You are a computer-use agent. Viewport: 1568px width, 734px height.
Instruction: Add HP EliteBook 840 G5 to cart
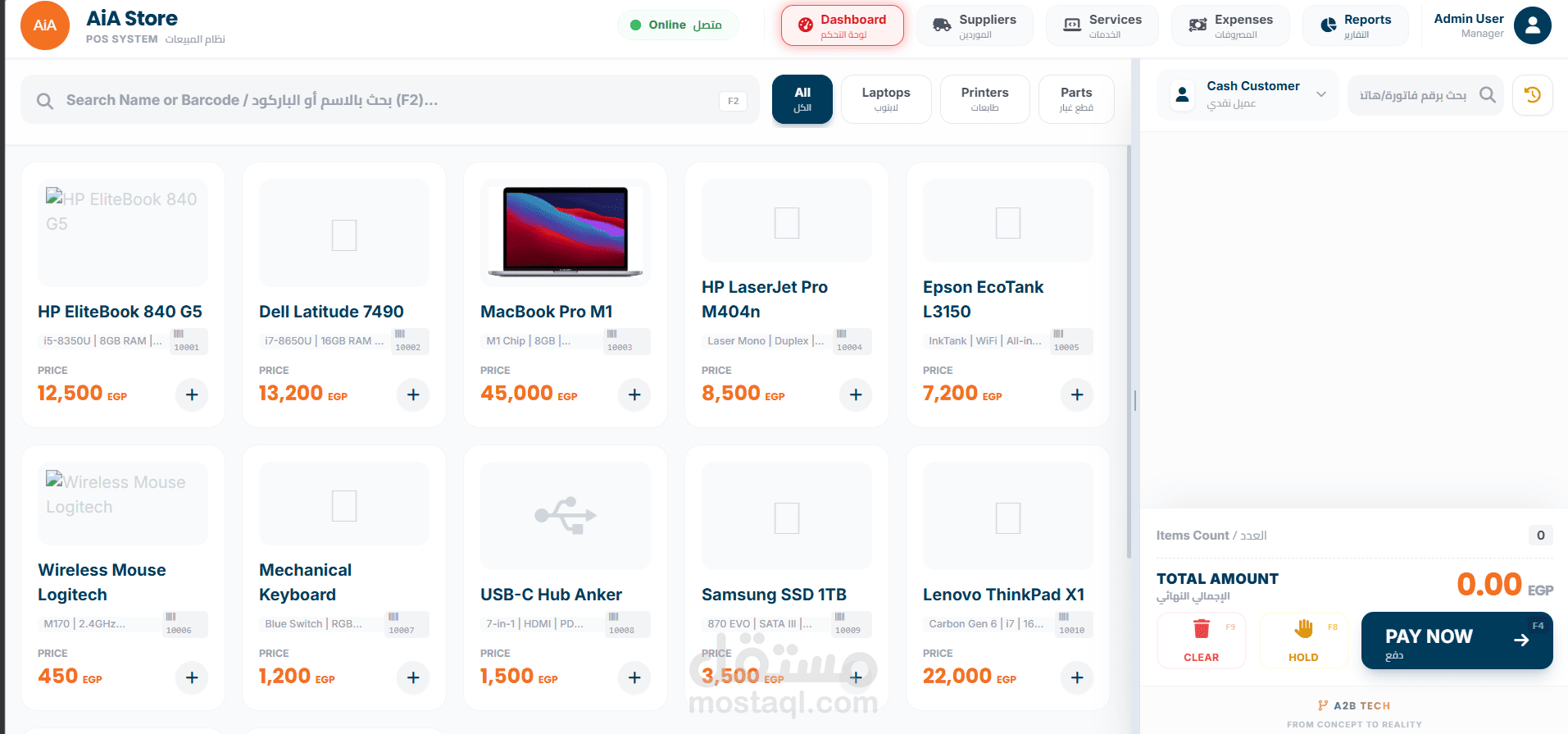[x=192, y=394]
